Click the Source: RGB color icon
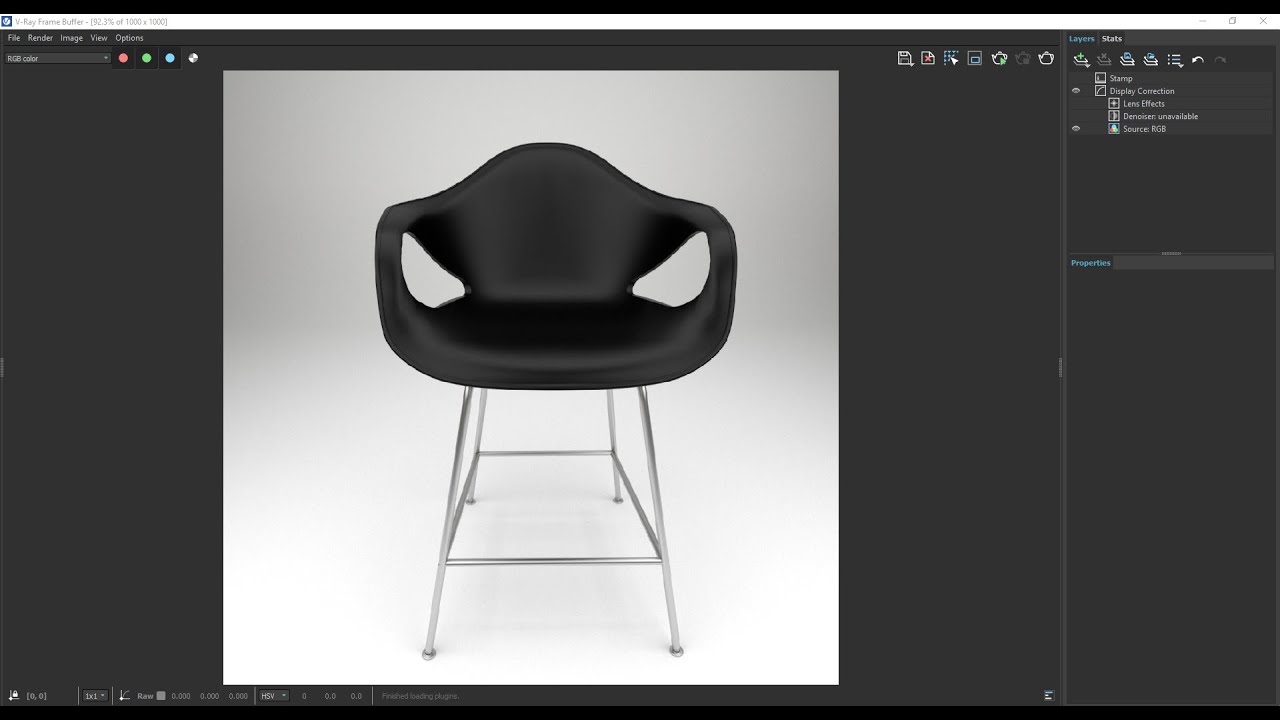 (1114, 129)
